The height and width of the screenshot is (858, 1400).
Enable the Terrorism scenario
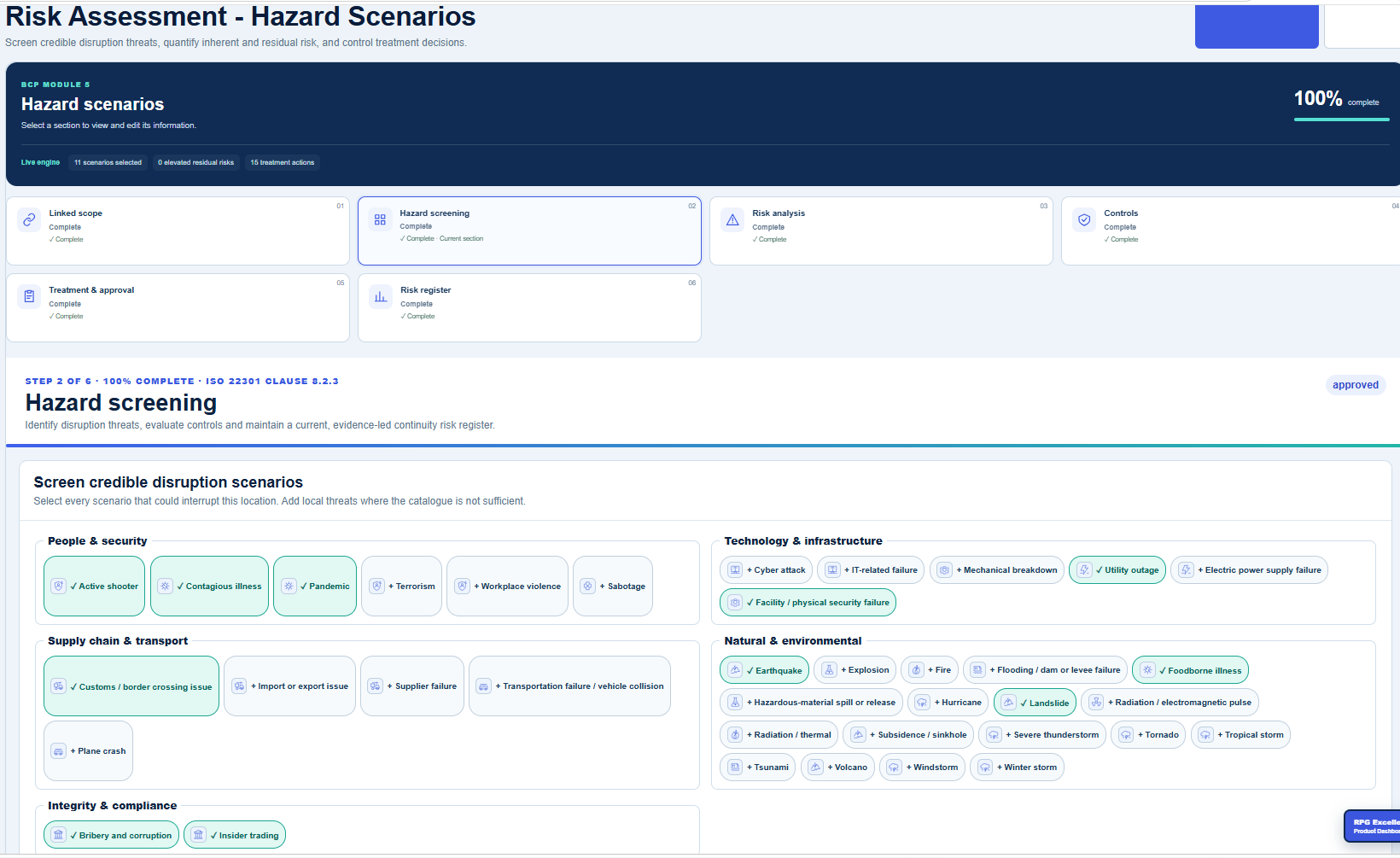(402, 586)
